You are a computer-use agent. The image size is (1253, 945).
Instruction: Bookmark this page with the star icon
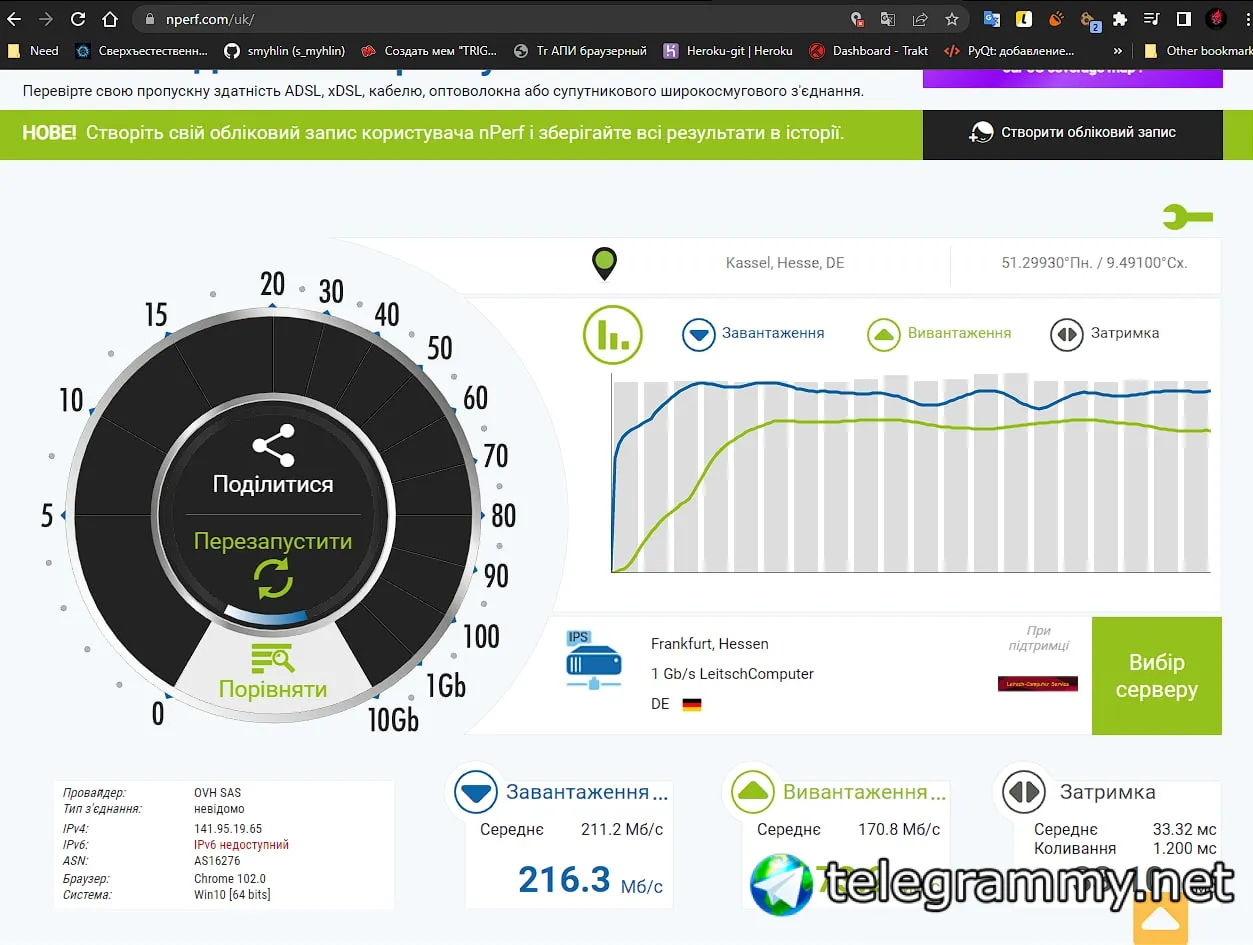coord(951,19)
